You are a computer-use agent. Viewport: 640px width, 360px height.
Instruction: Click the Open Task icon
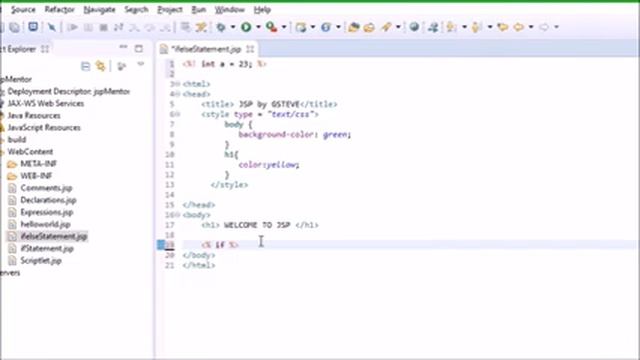369,27
